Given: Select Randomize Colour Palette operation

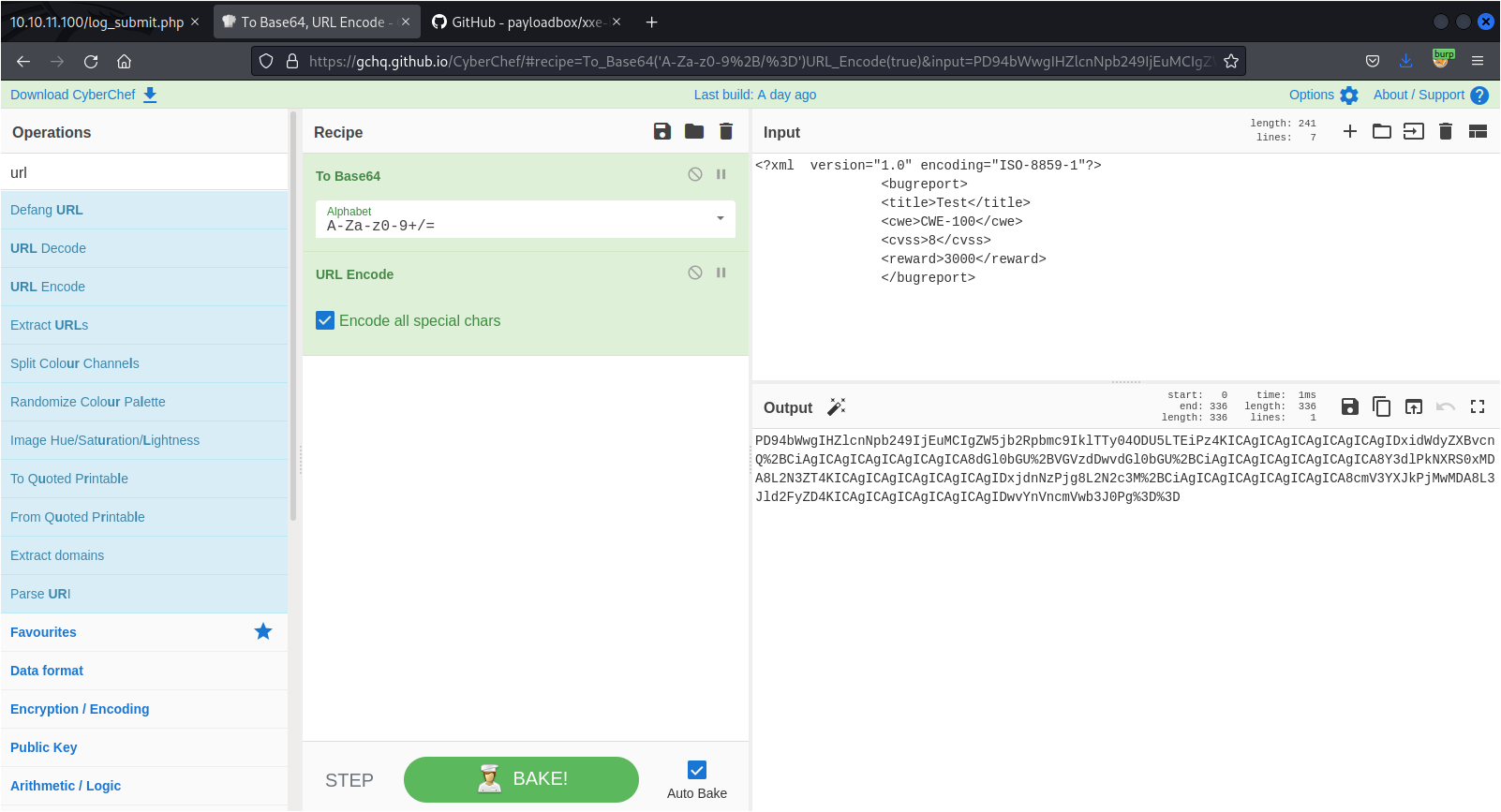Looking at the screenshot, I should click(x=144, y=402).
